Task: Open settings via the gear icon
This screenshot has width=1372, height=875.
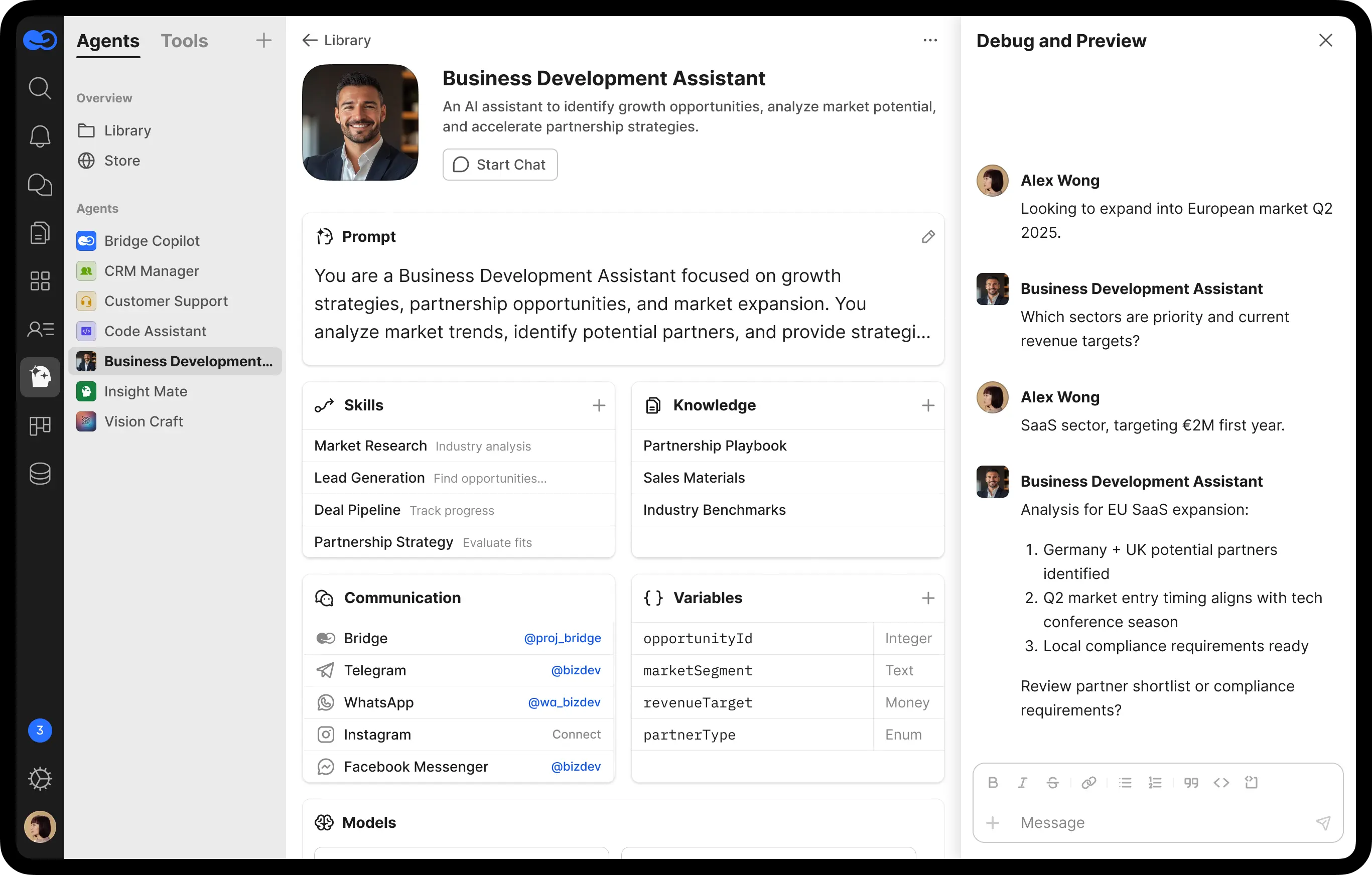Action: tap(40, 779)
